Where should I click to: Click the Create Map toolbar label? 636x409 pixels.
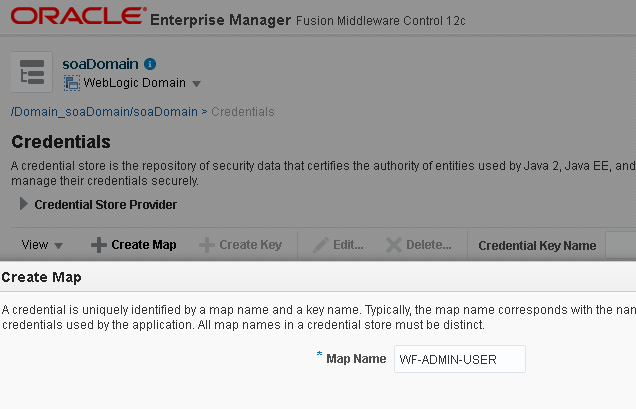(144, 245)
